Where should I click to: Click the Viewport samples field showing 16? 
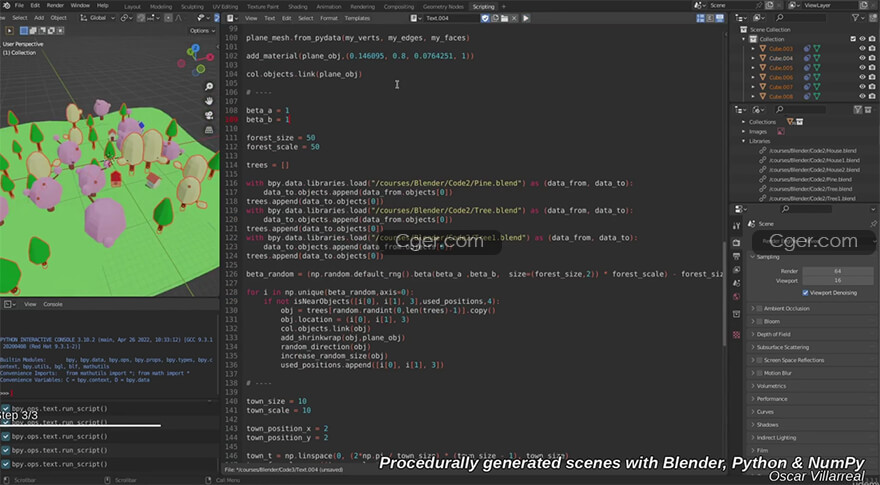tap(837, 280)
